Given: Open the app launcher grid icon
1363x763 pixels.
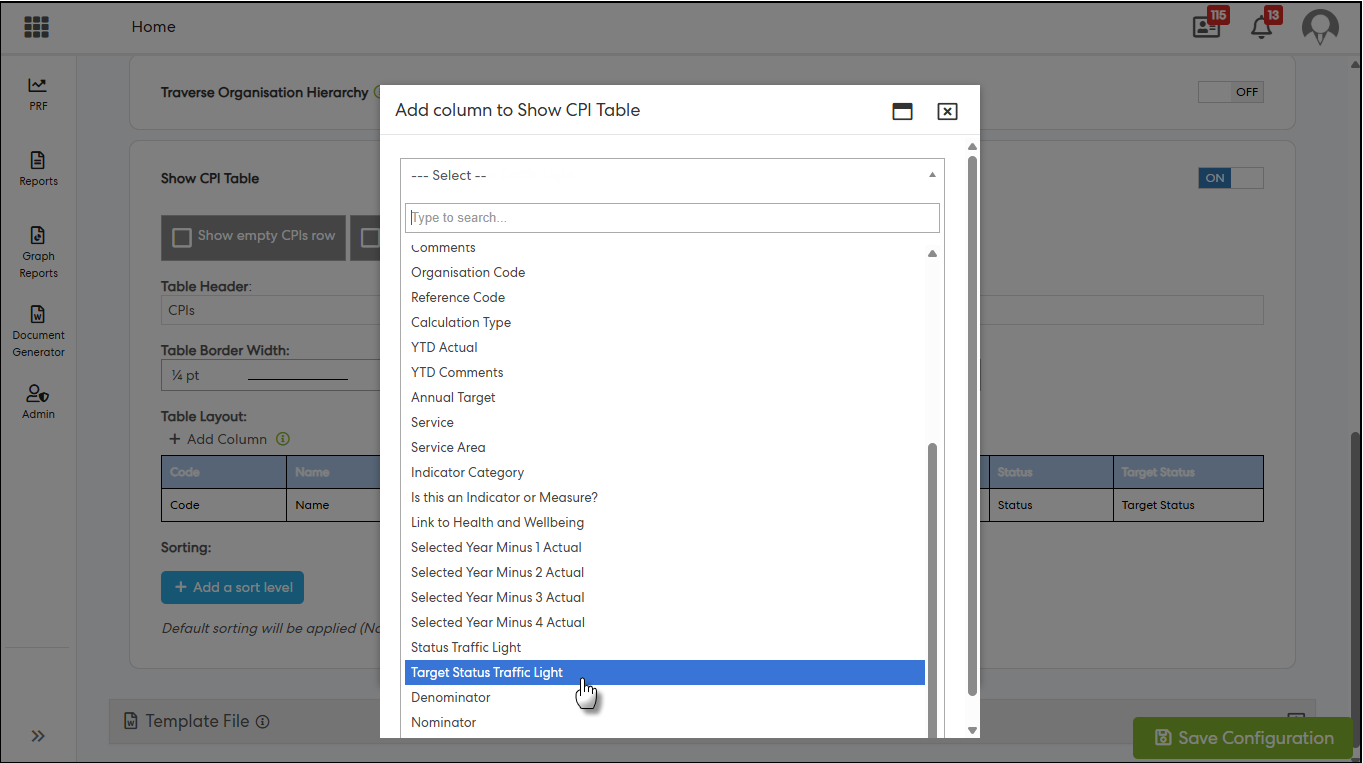Looking at the screenshot, I should [x=37, y=27].
